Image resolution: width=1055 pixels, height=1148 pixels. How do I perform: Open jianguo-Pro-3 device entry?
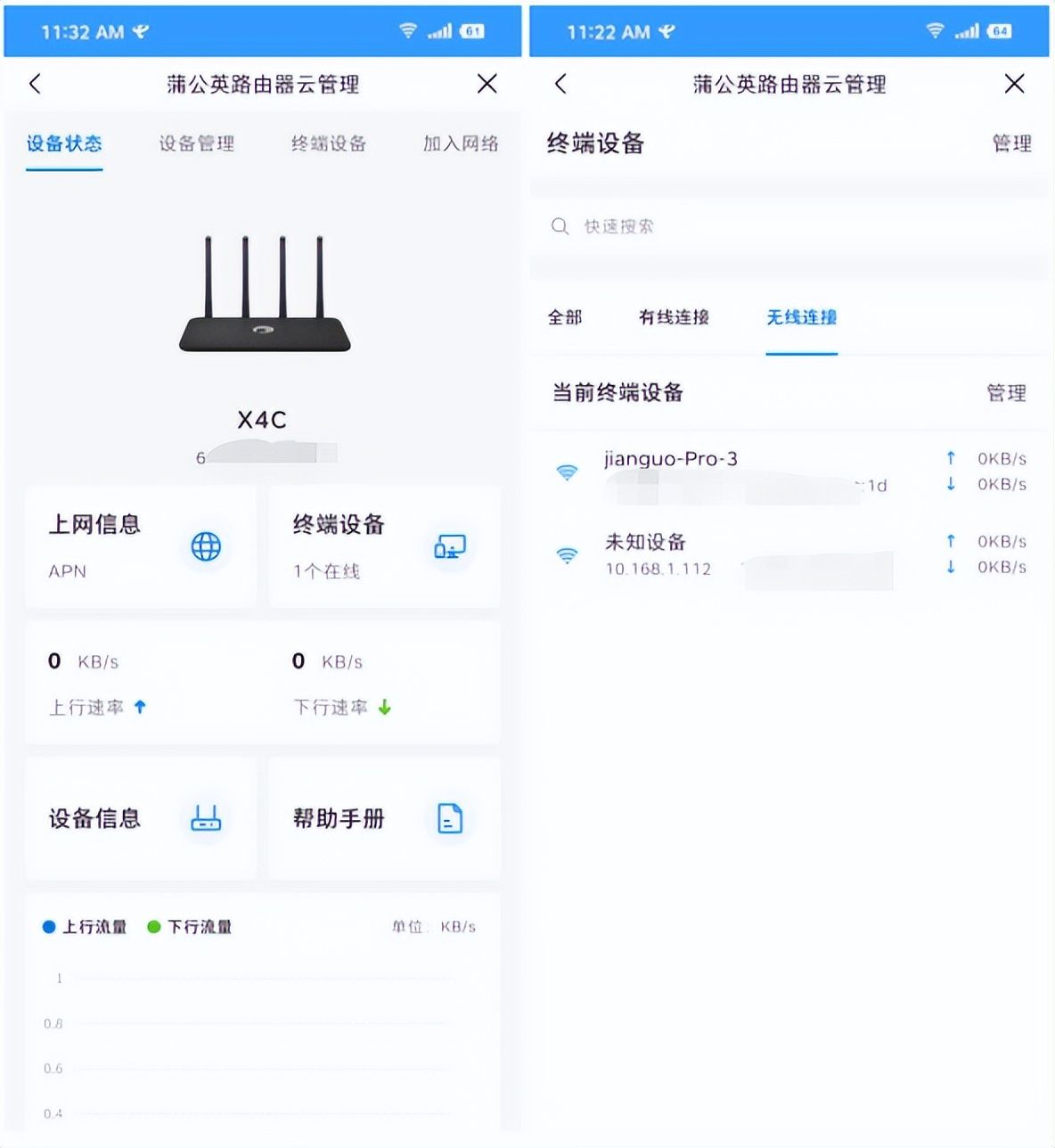pyautogui.click(x=789, y=472)
